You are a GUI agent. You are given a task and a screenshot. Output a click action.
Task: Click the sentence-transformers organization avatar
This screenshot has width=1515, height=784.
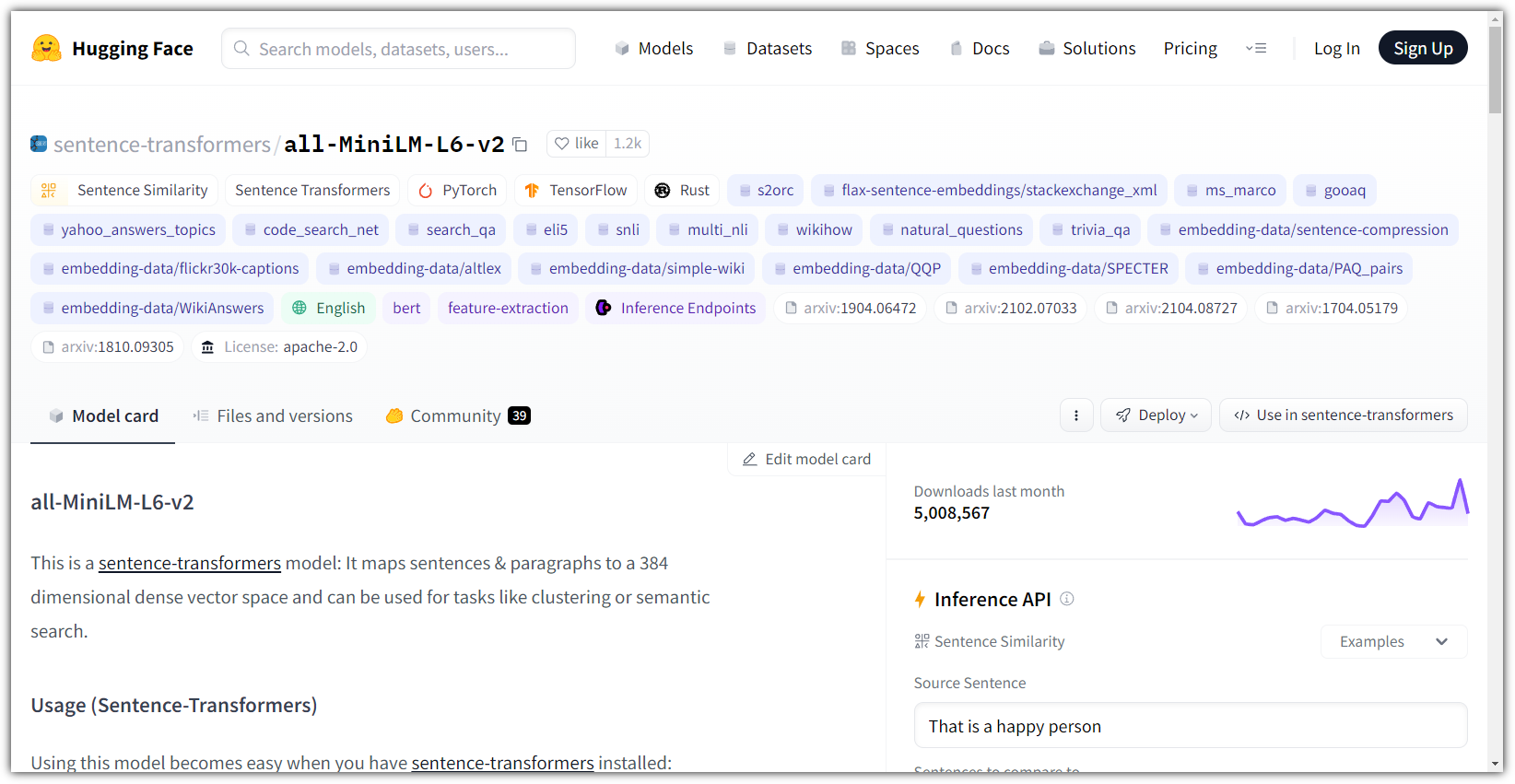[39, 144]
